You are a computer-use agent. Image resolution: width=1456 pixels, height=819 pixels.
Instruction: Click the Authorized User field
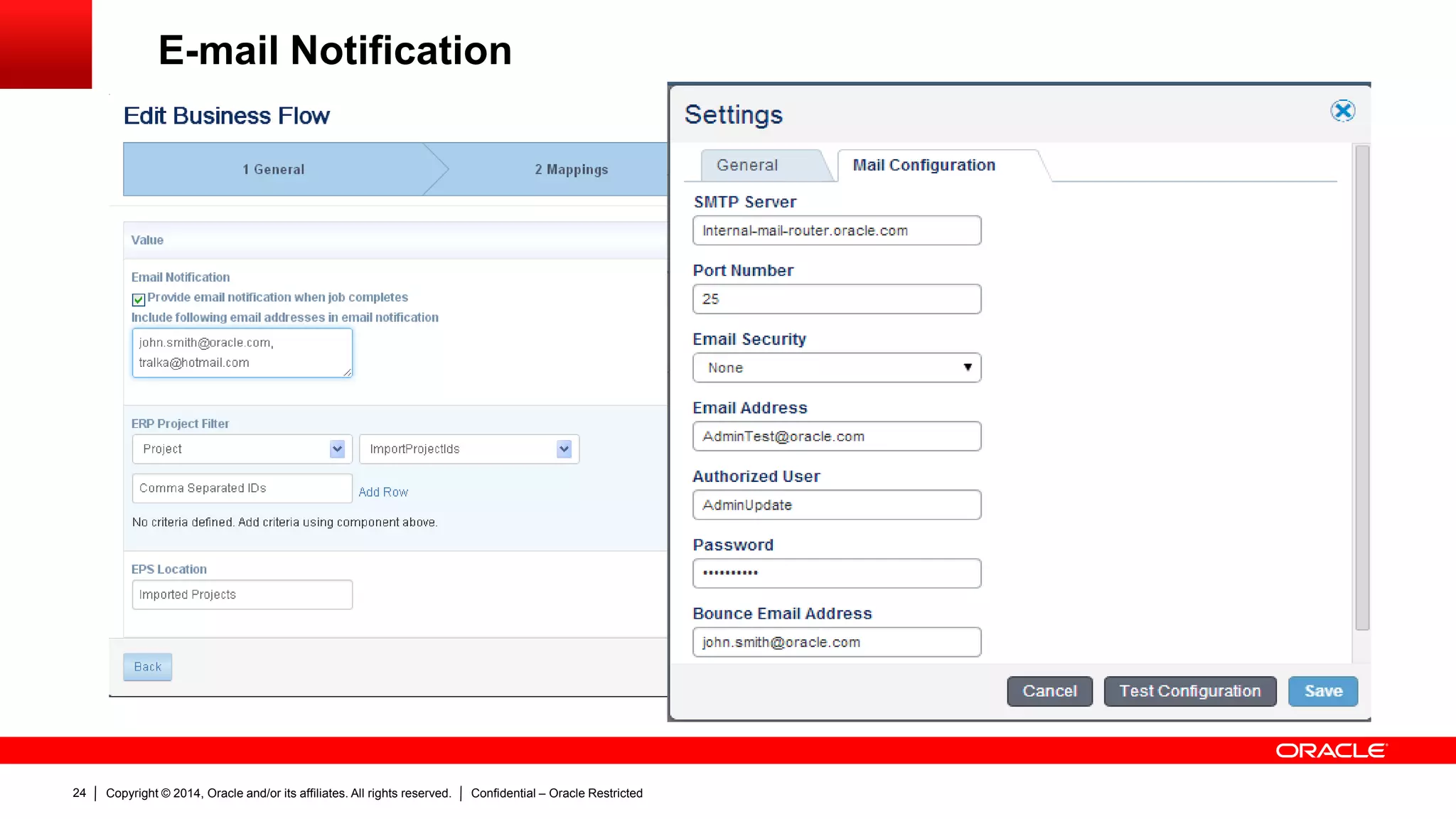837,505
